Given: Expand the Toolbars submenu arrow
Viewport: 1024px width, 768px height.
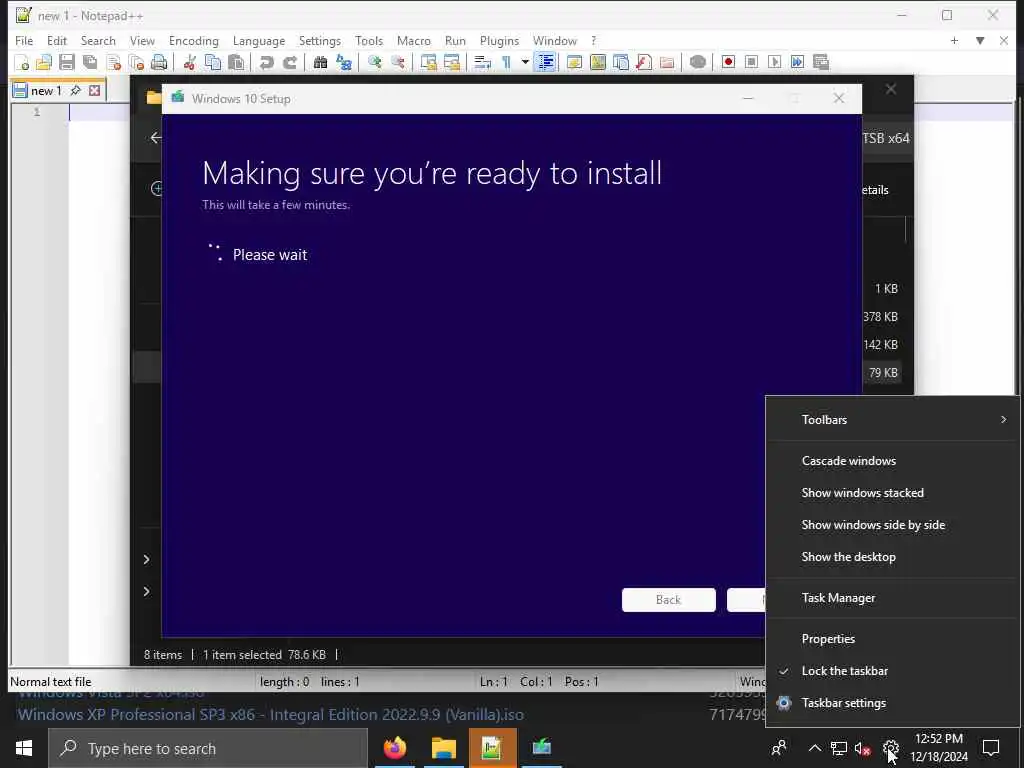Looking at the screenshot, I should 1003,419.
